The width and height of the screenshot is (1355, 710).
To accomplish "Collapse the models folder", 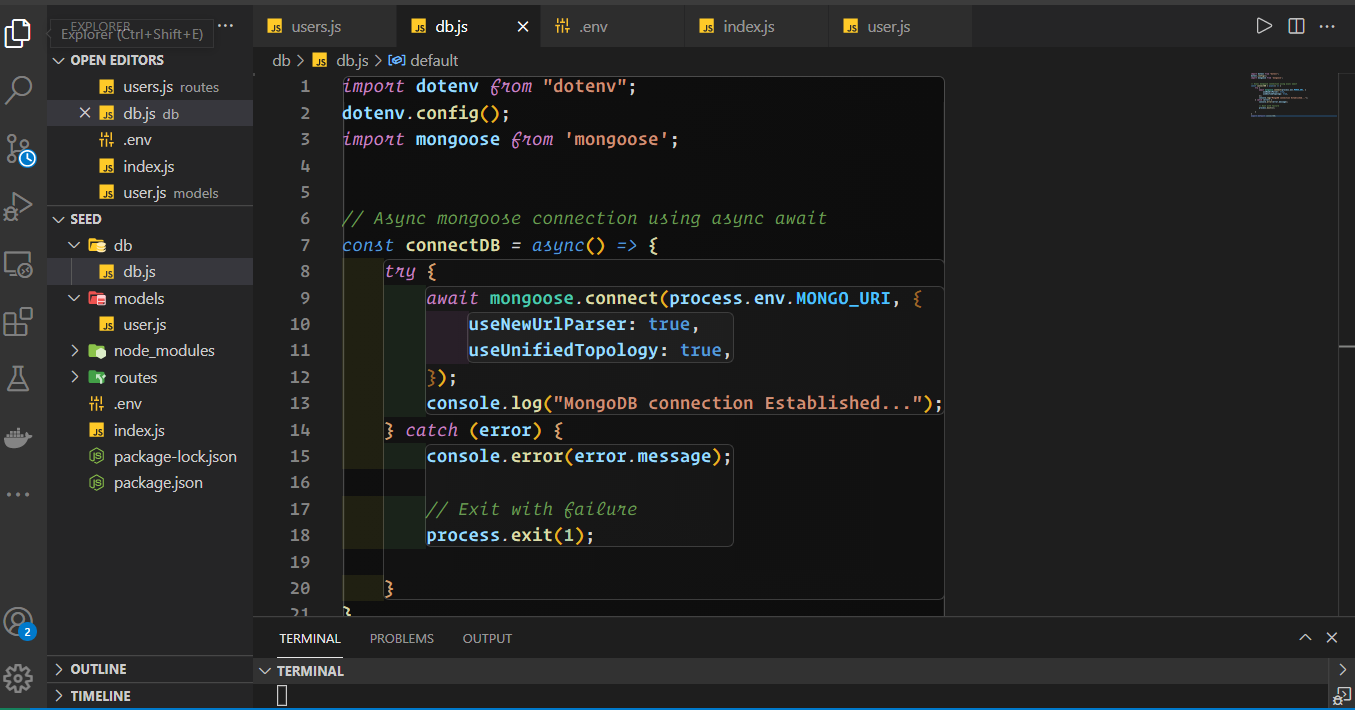I will click(76, 299).
